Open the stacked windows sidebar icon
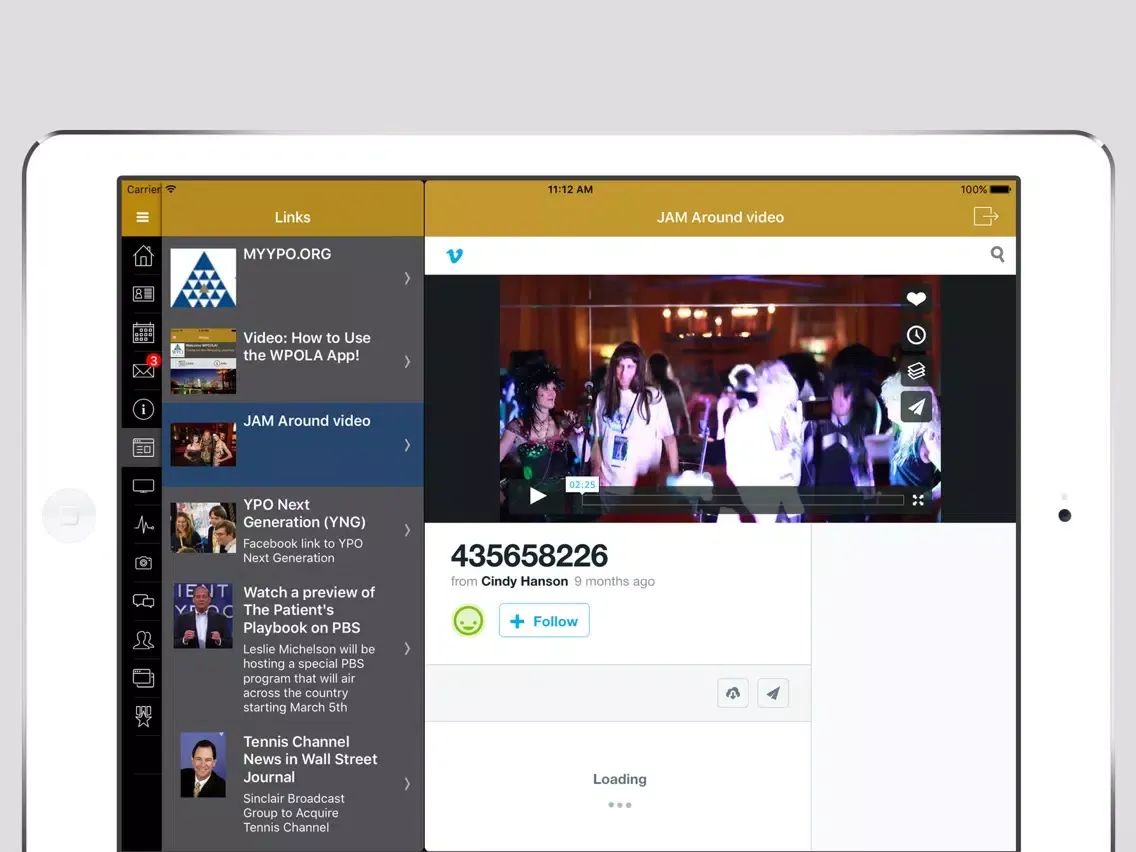This screenshot has width=1136, height=852. (143, 678)
